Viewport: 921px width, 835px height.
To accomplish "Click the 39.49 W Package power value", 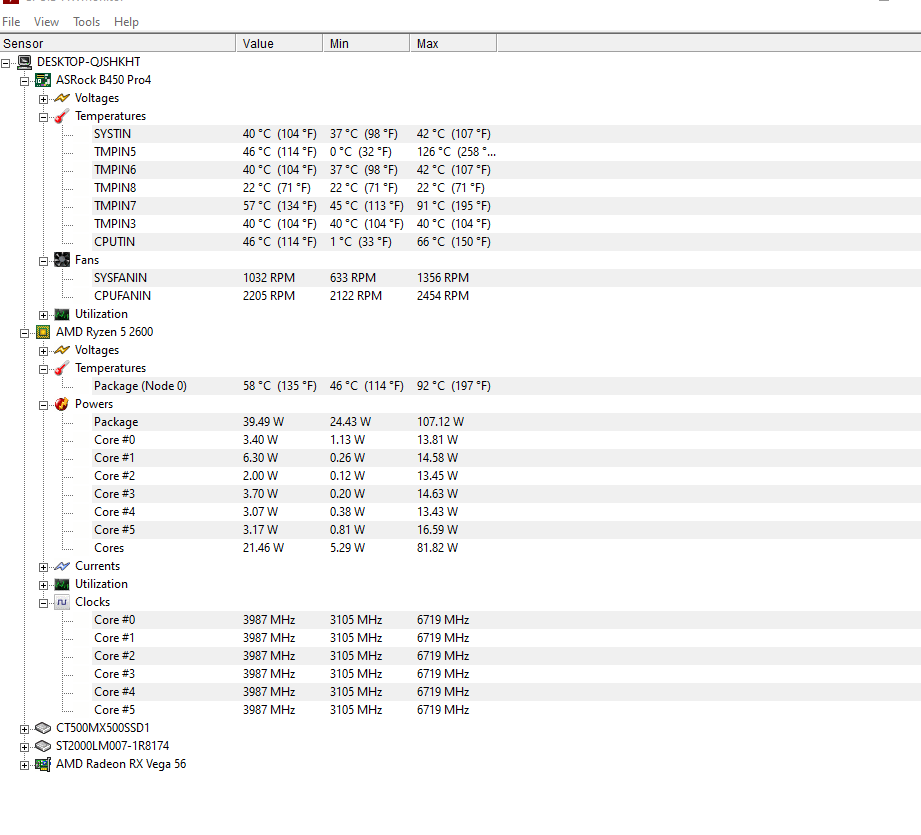I will tap(264, 422).
